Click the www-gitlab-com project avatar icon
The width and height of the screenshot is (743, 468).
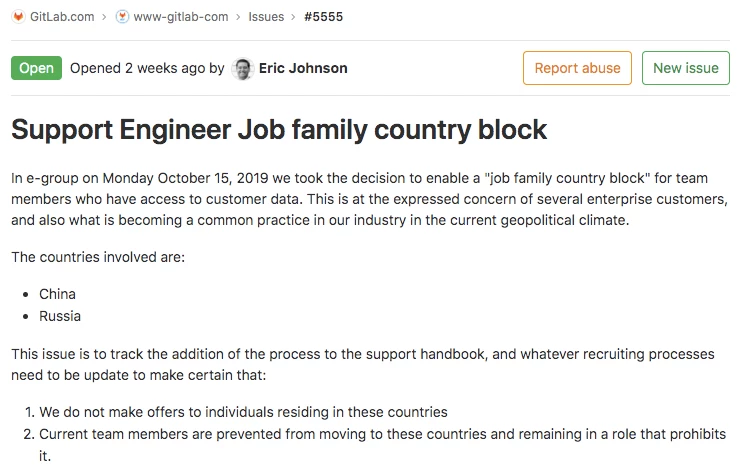[x=122, y=16]
